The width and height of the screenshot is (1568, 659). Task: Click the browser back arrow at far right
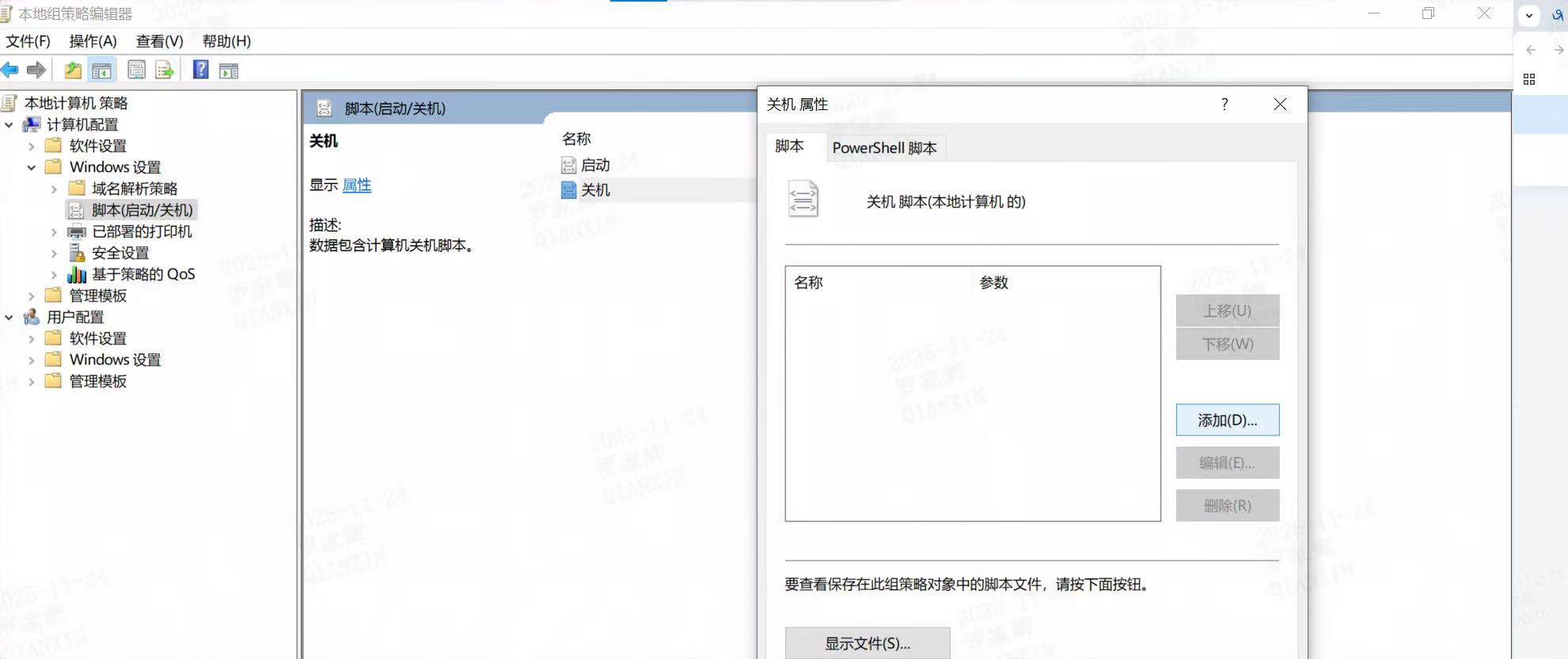(1531, 50)
